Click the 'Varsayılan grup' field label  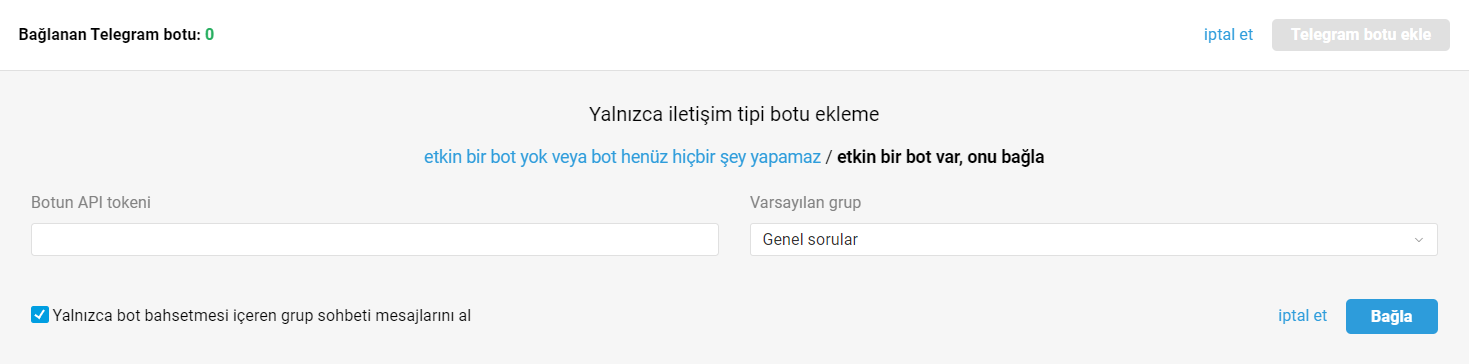pyautogui.click(x=805, y=203)
